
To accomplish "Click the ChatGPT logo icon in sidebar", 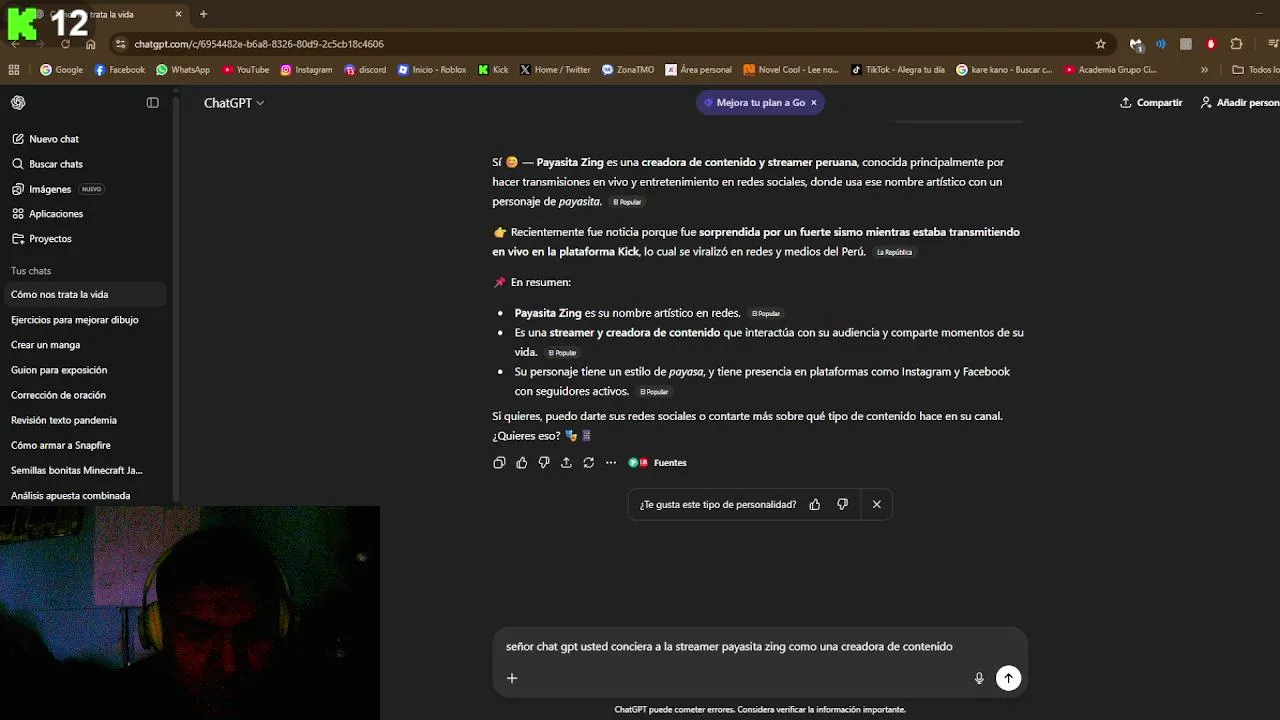I will click(x=18, y=102).
